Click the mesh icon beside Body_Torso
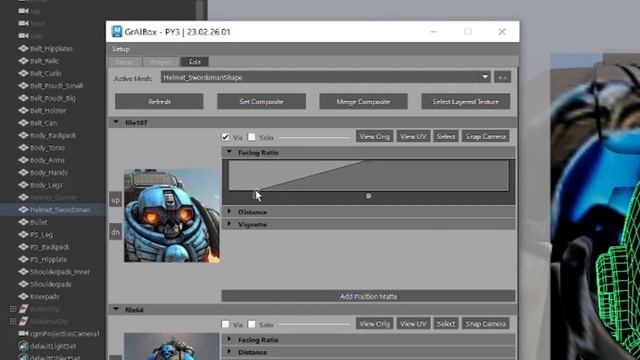 point(23,148)
